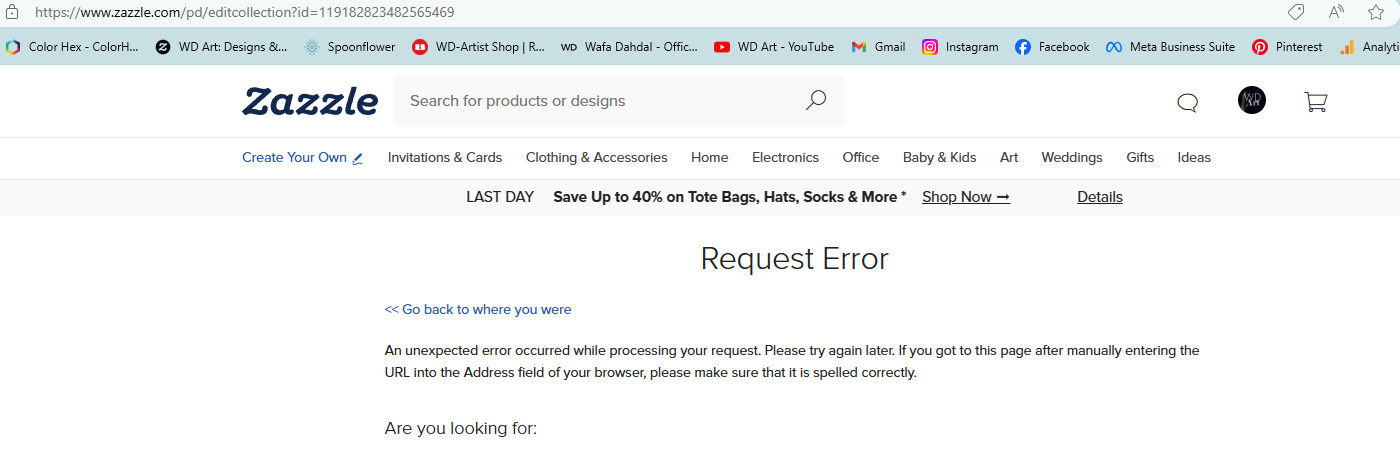Focus the search for products field

(x=600, y=101)
